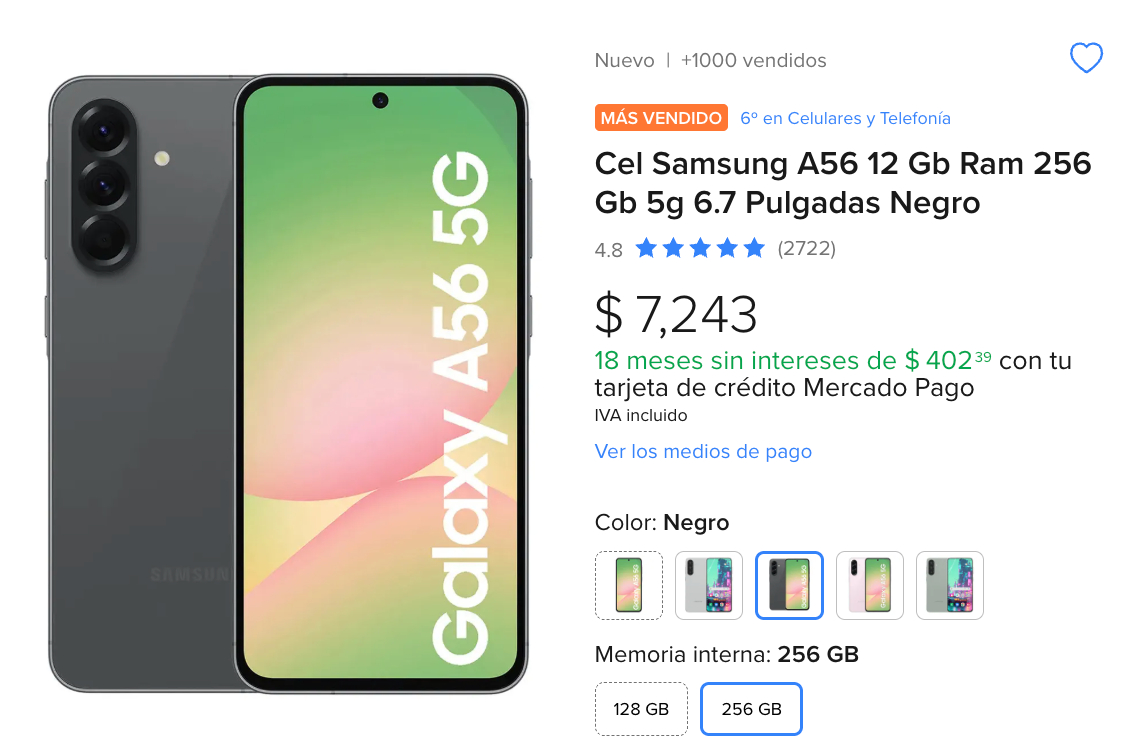Select the dashed front-only phone color variant
Screen dimensions: 1129x745
pyautogui.click(x=629, y=585)
